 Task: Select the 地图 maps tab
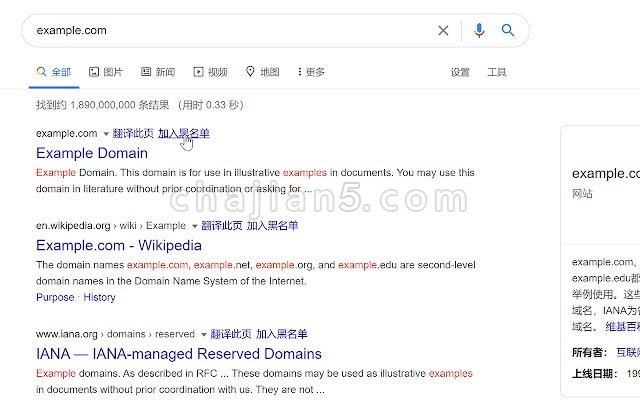click(262, 72)
